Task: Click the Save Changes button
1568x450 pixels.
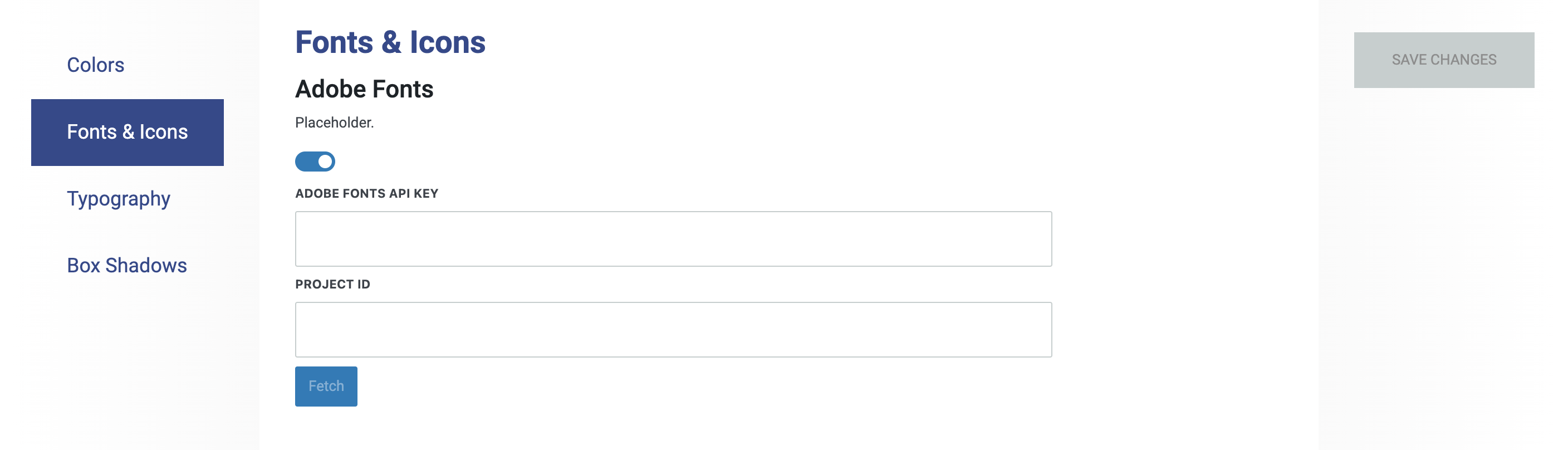Action: (1443, 60)
